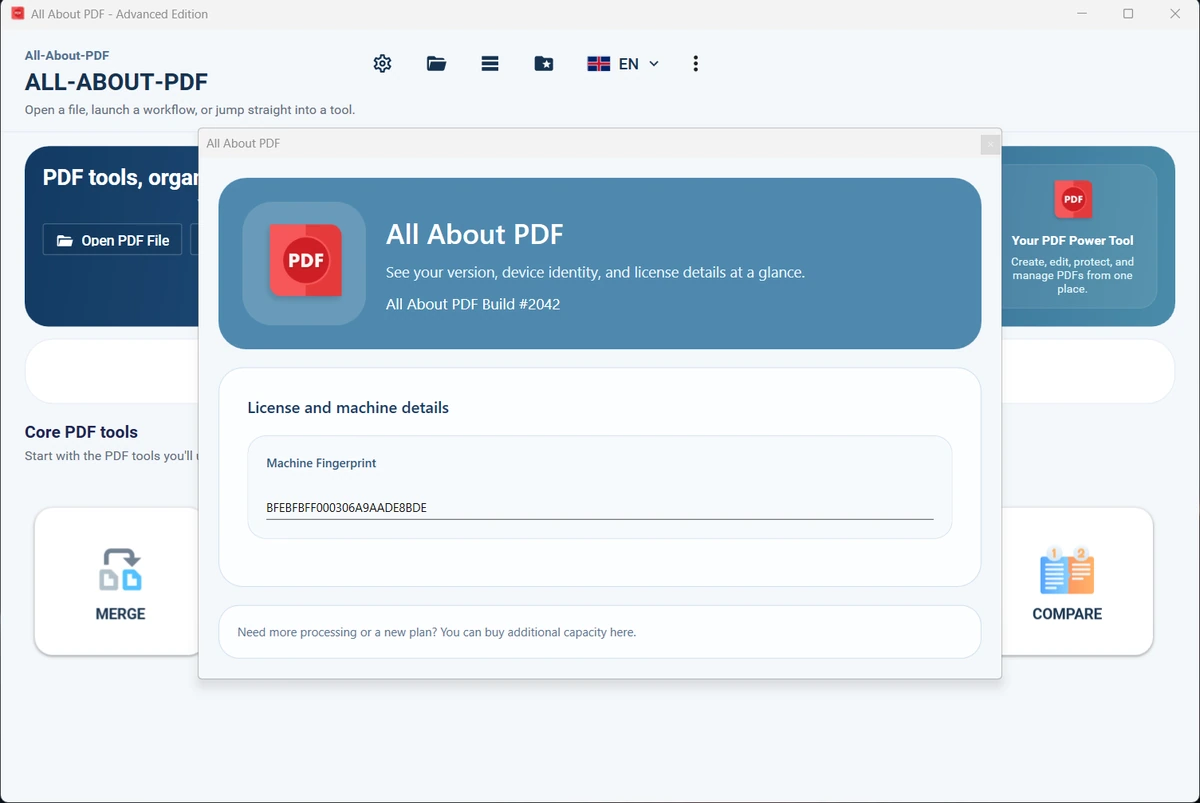Click the buy additional capacity link text
Viewport: 1200px width, 803px height.
click(x=436, y=632)
